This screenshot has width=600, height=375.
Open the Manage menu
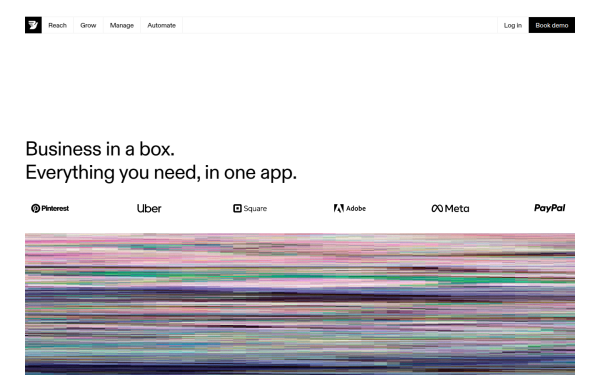pyautogui.click(x=122, y=25)
